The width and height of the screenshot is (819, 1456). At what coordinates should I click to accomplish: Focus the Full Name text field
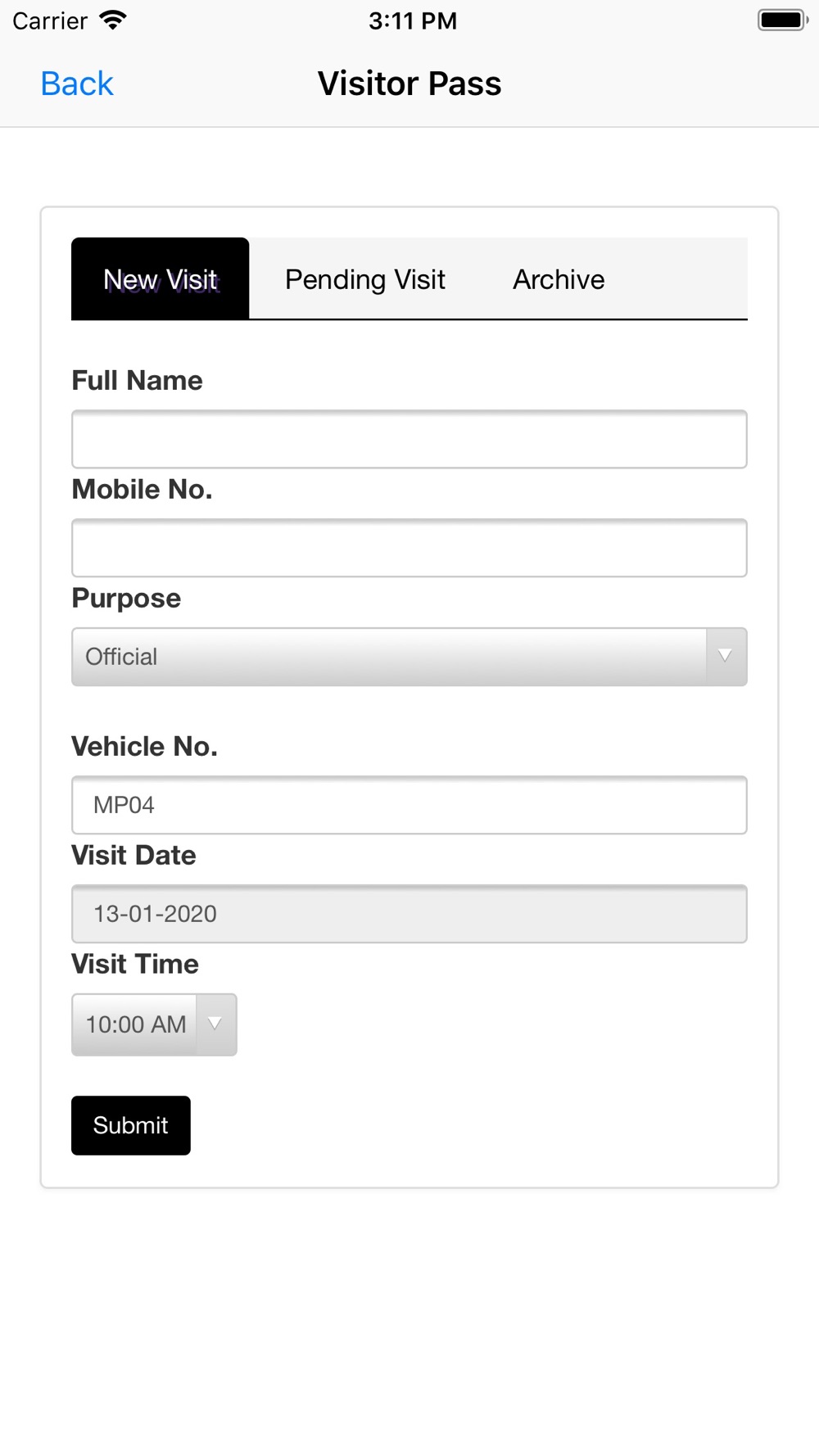coord(409,440)
